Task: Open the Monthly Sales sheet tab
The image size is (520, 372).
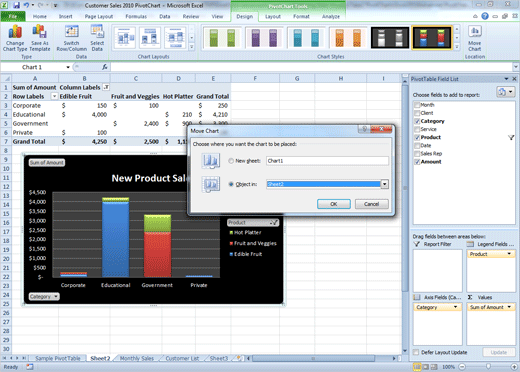Action: (137, 358)
